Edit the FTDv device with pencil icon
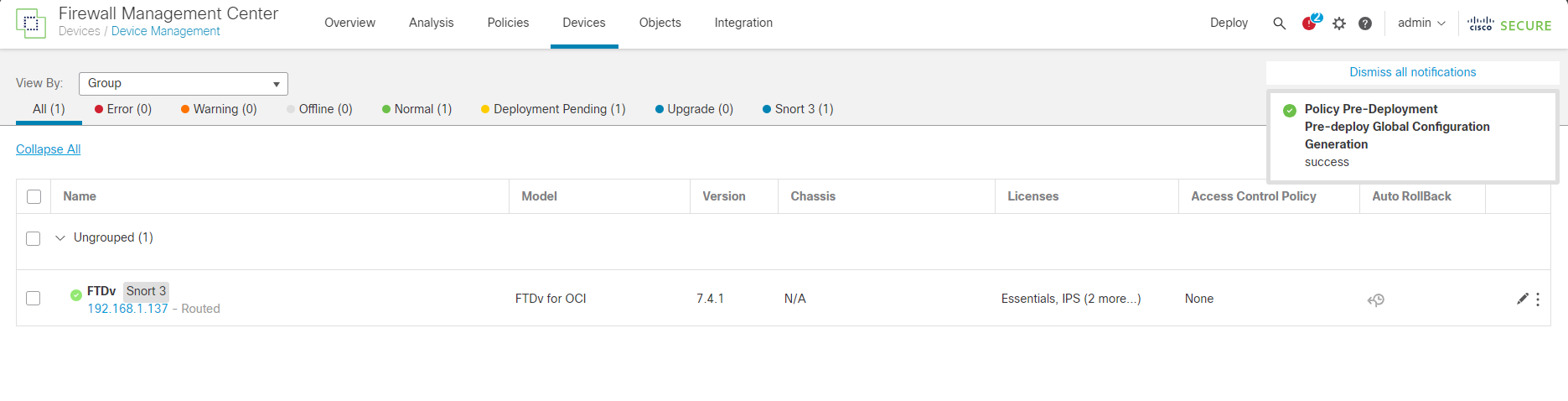 [x=1522, y=299]
